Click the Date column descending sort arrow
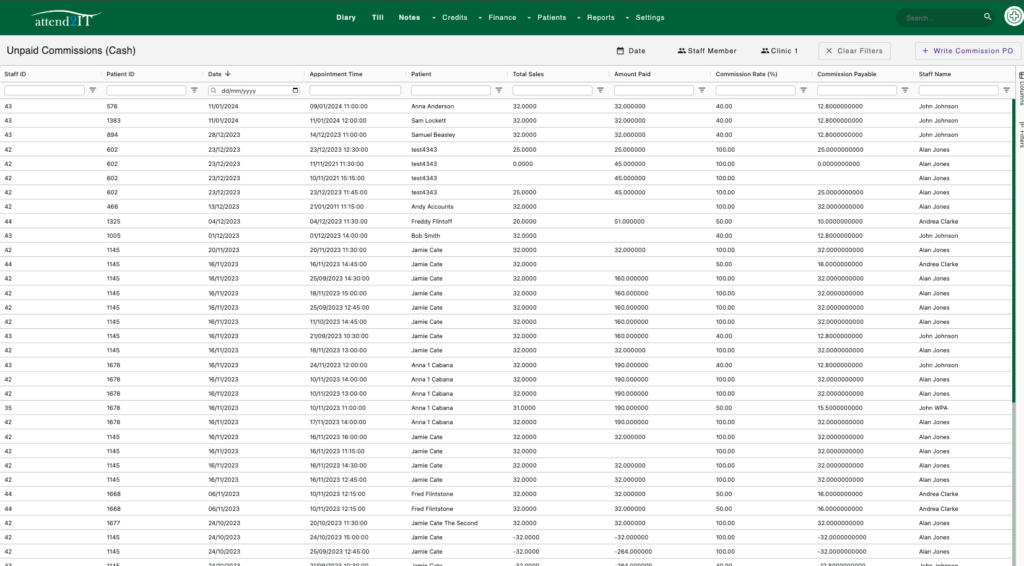 point(228,74)
